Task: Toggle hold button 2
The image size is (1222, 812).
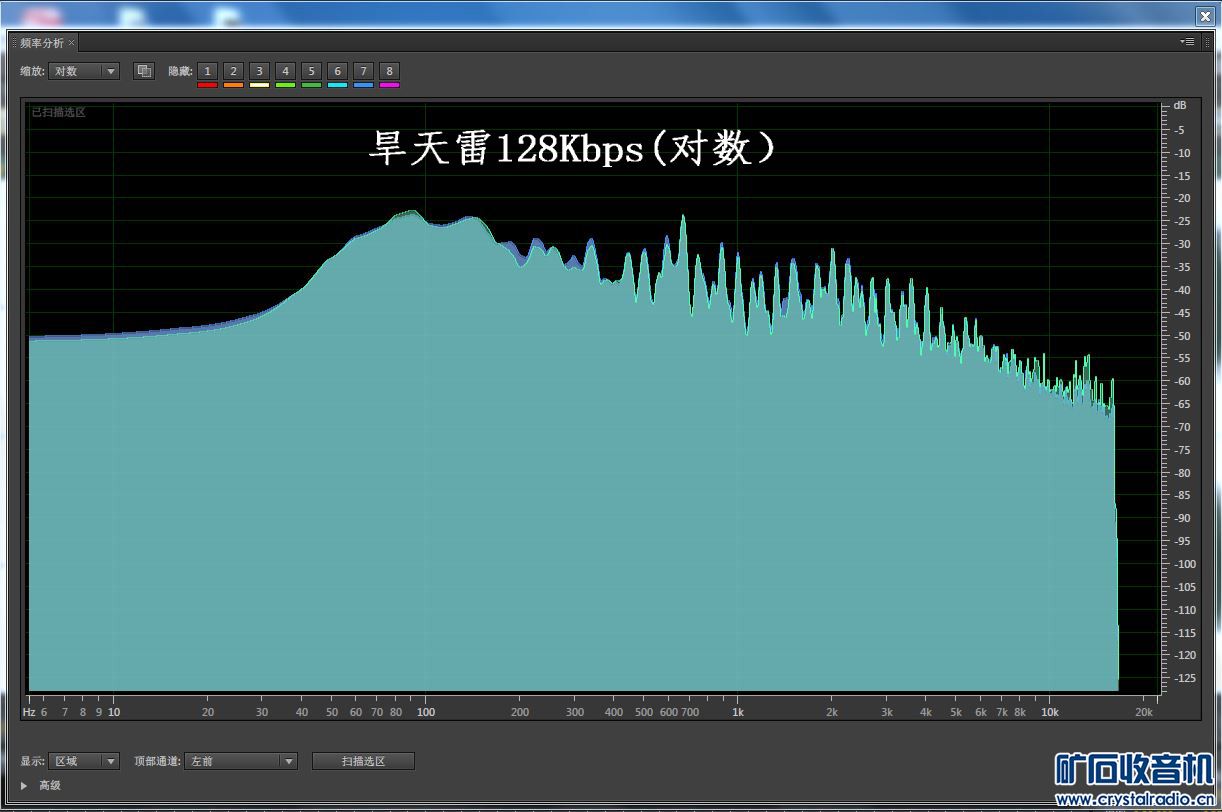Action: point(233,71)
